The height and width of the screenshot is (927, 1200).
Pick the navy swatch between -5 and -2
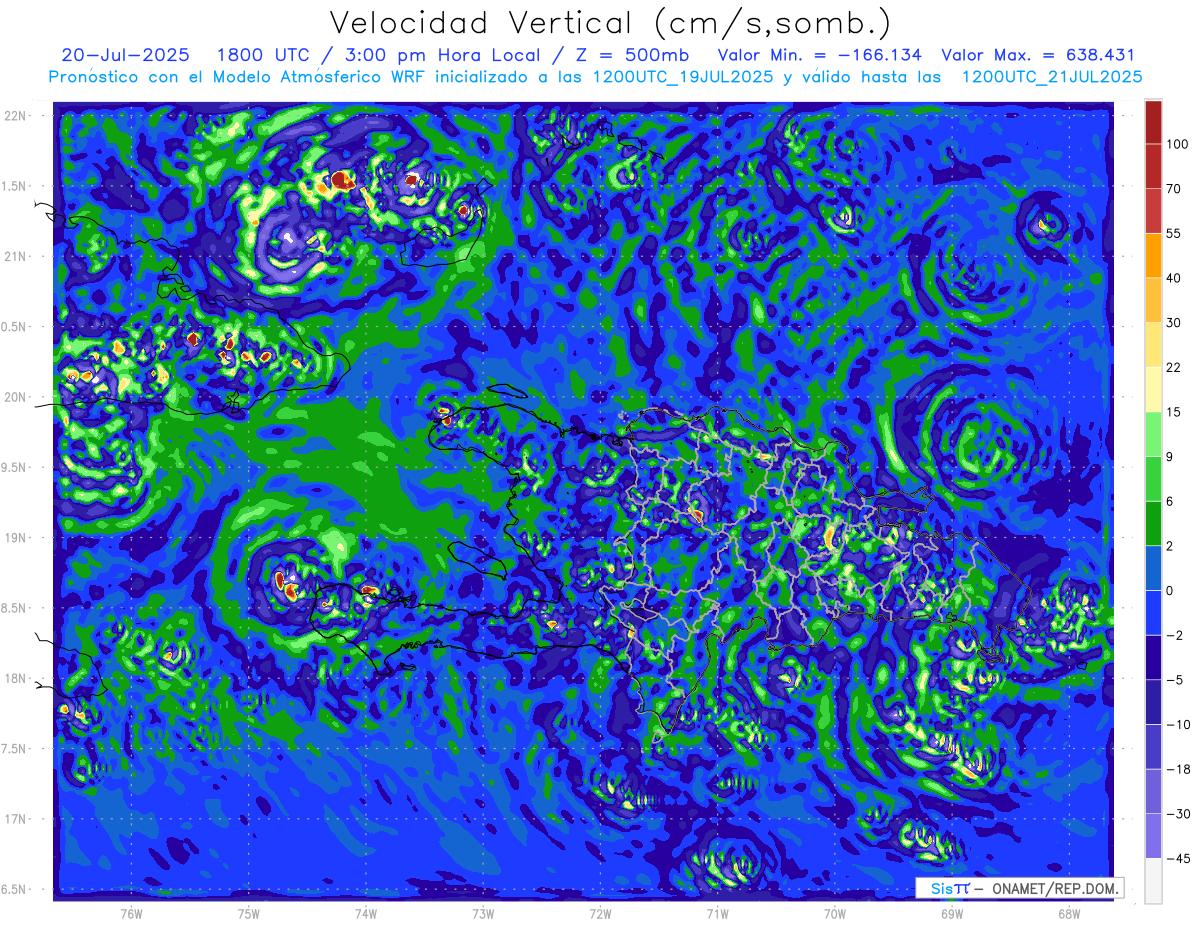click(1153, 658)
